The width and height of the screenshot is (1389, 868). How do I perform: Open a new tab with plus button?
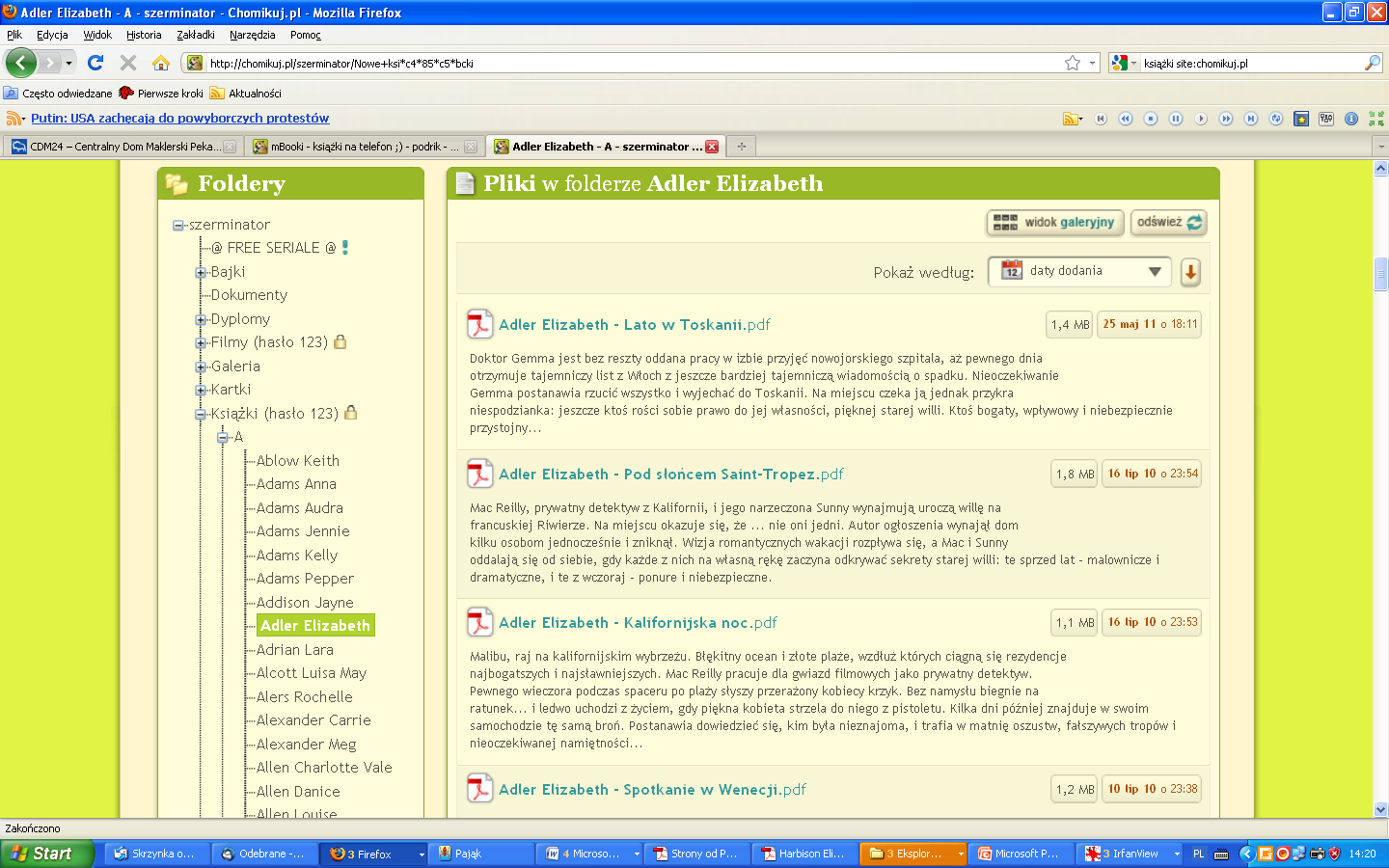coord(741,147)
